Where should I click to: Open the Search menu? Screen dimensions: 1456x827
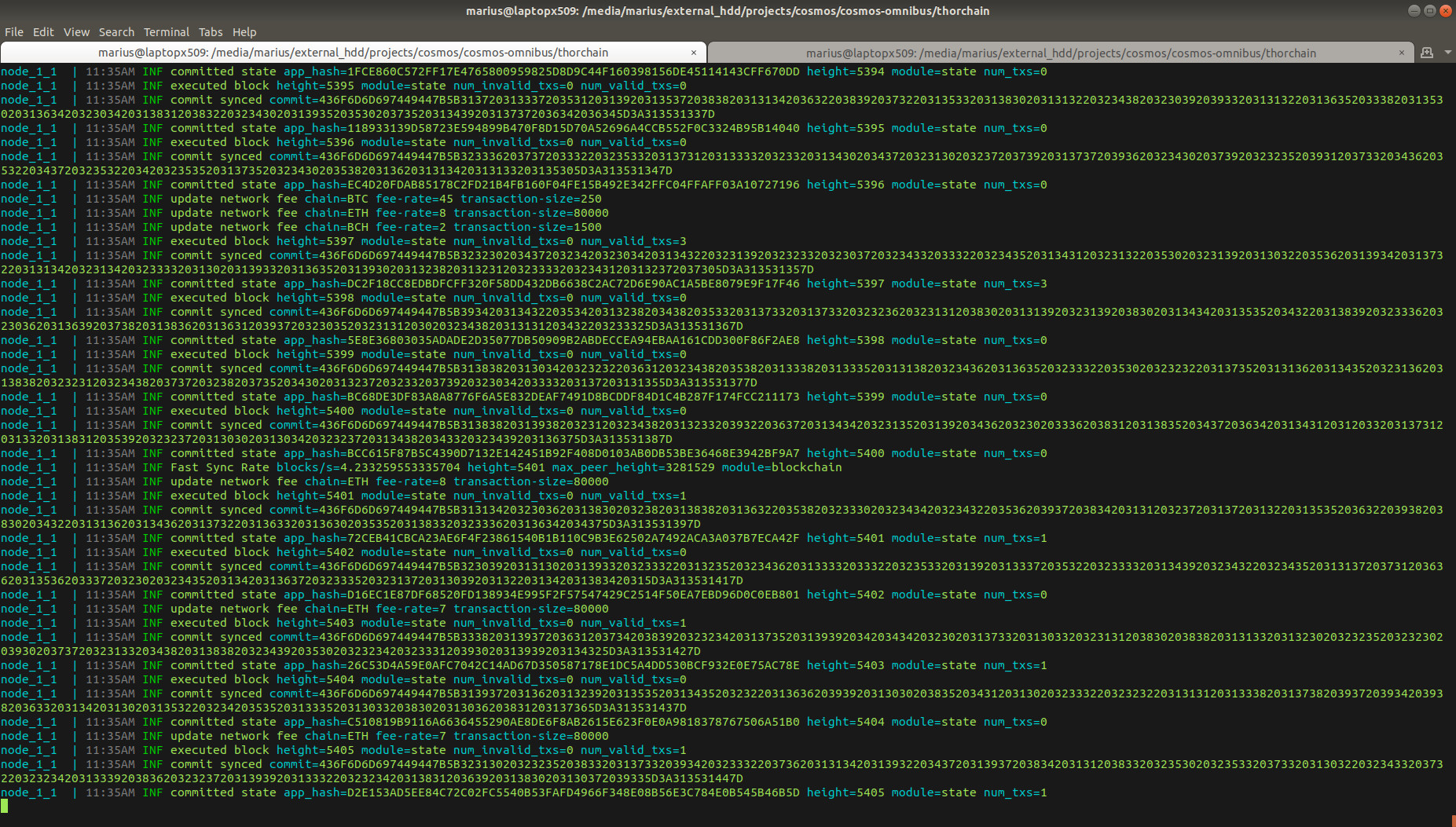pyautogui.click(x=116, y=32)
